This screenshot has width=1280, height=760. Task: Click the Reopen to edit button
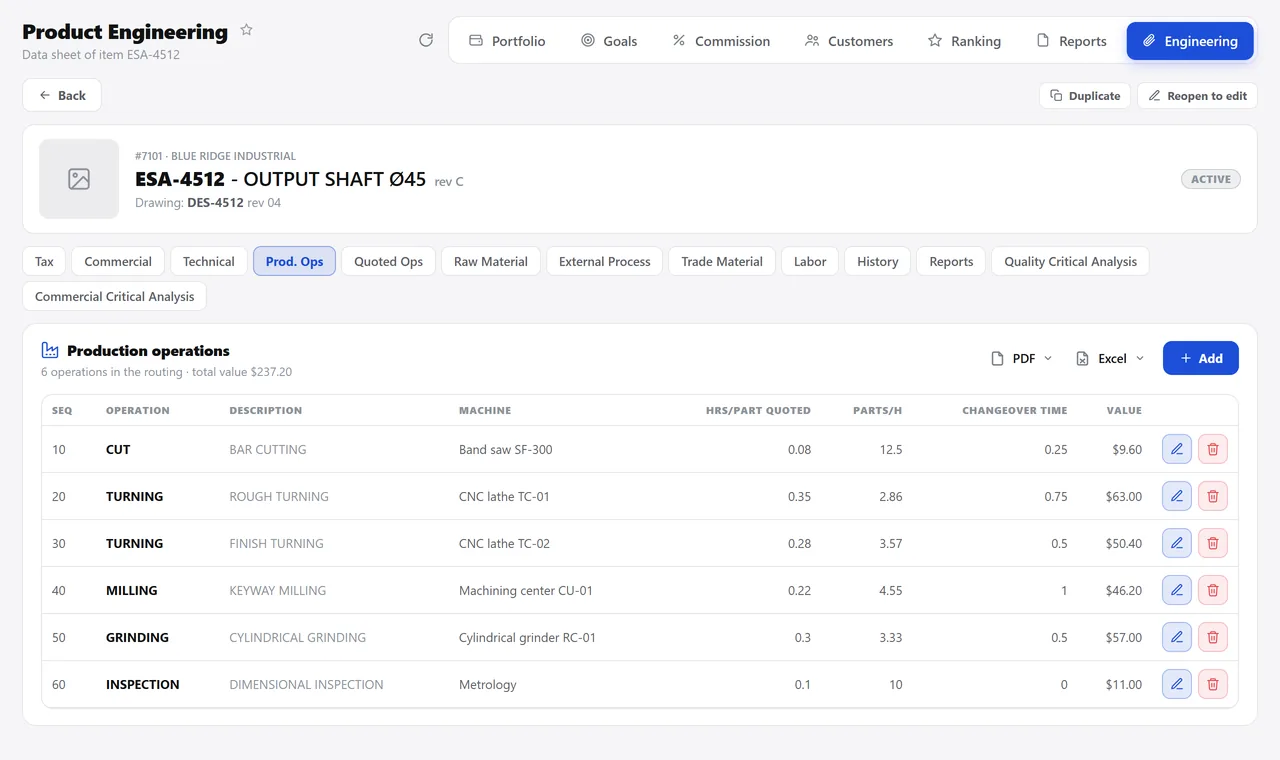tap(1197, 95)
